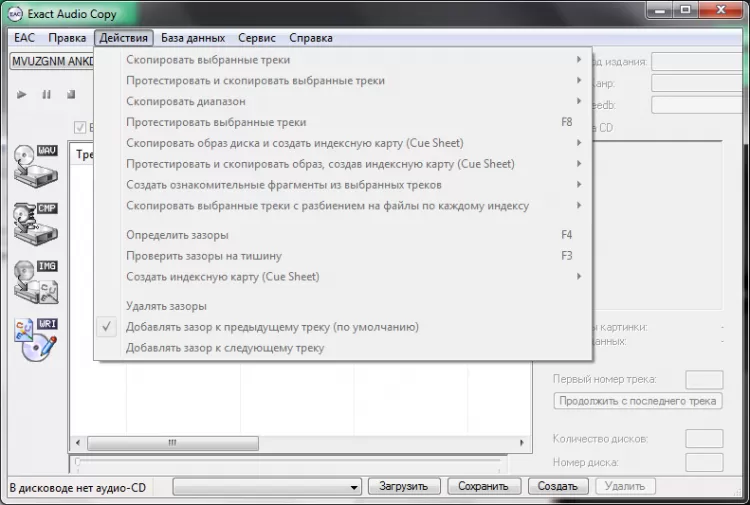Open the Правка menu
The image size is (750, 505).
[67, 38]
